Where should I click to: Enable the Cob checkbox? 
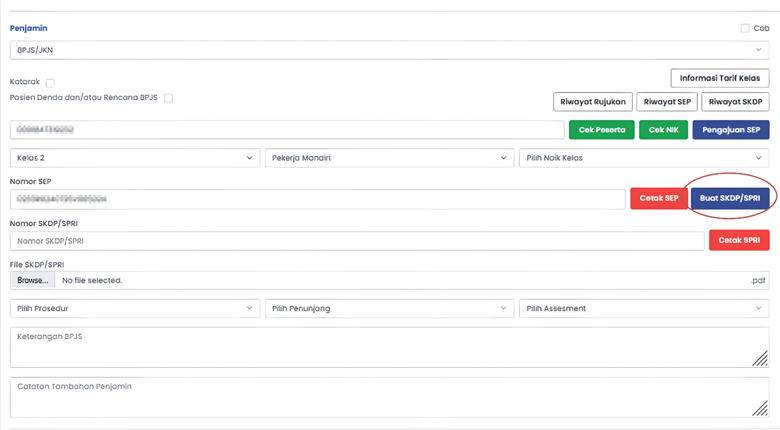point(745,29)
